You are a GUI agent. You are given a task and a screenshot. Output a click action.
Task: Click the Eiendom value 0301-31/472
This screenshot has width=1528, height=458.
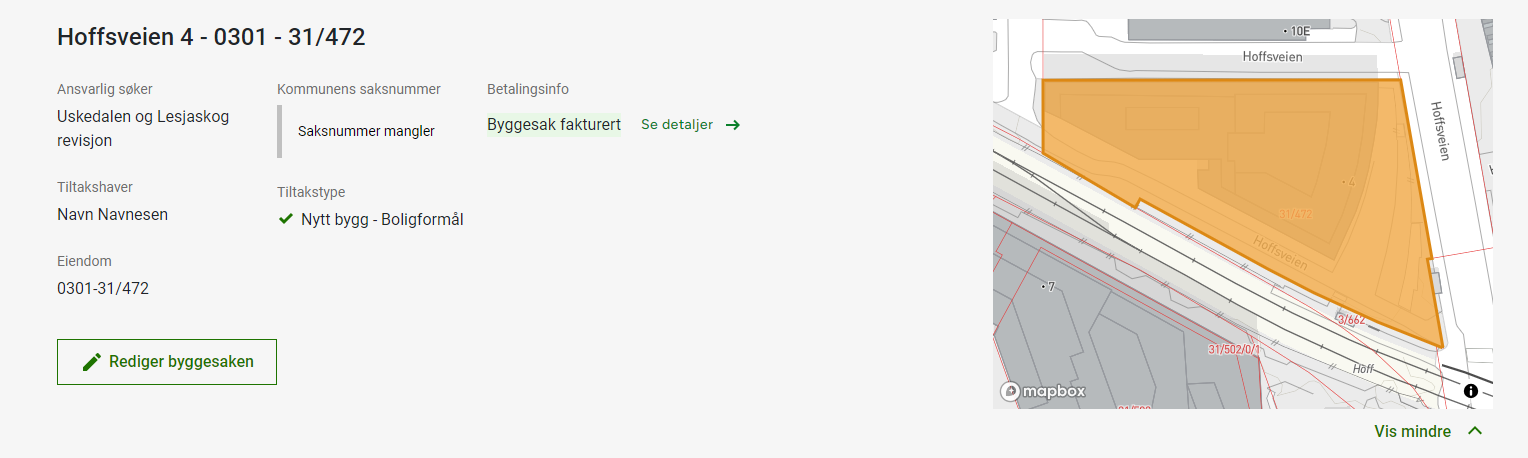point(103,288)
